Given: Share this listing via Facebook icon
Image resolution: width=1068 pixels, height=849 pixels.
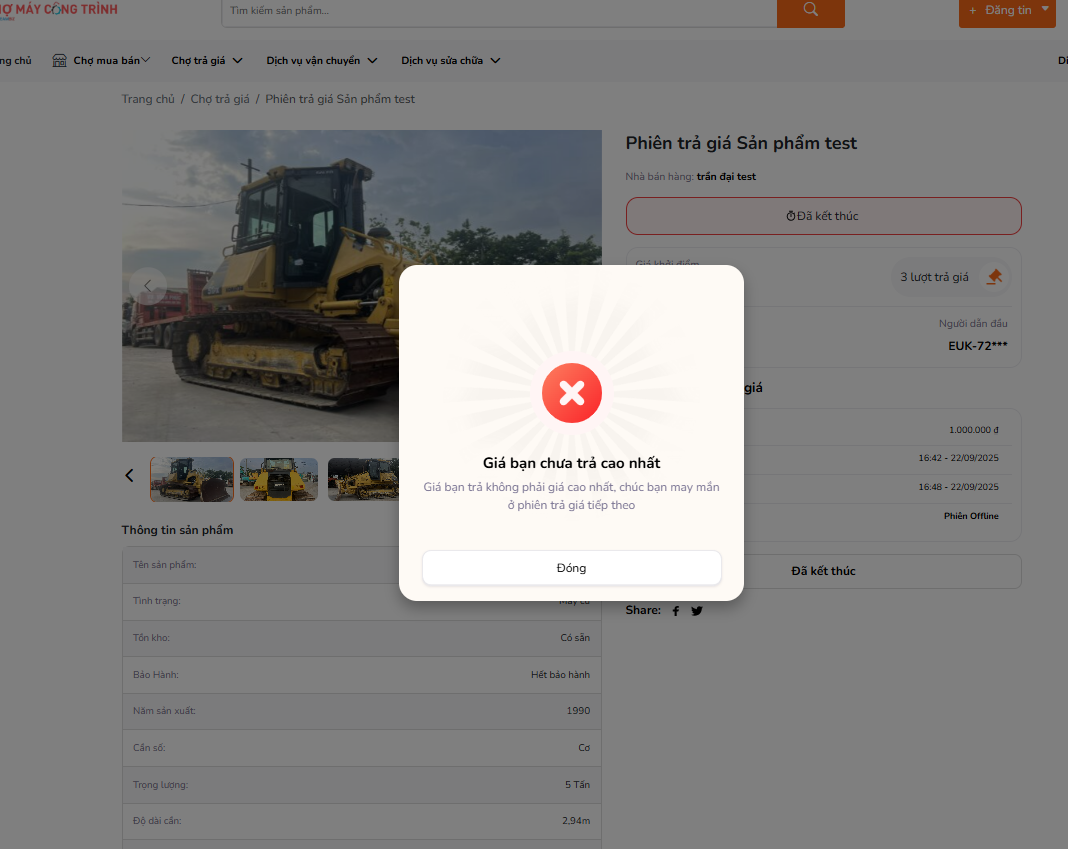Looking at the screenshot, I should [675, 611].
